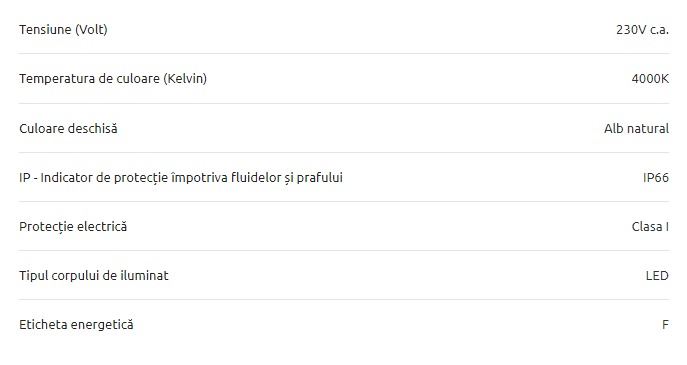Click the Tensiune (Volt) label
The height and width of the screenshot is (365, 687).
[x=63, y=30]
